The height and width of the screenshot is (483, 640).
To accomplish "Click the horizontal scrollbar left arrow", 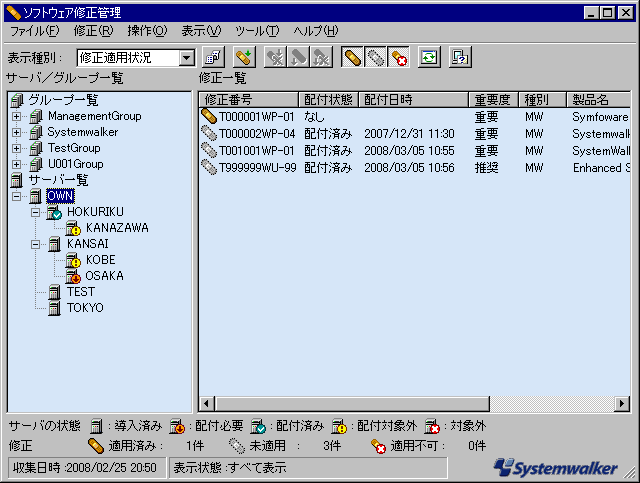I will [207, 404].
